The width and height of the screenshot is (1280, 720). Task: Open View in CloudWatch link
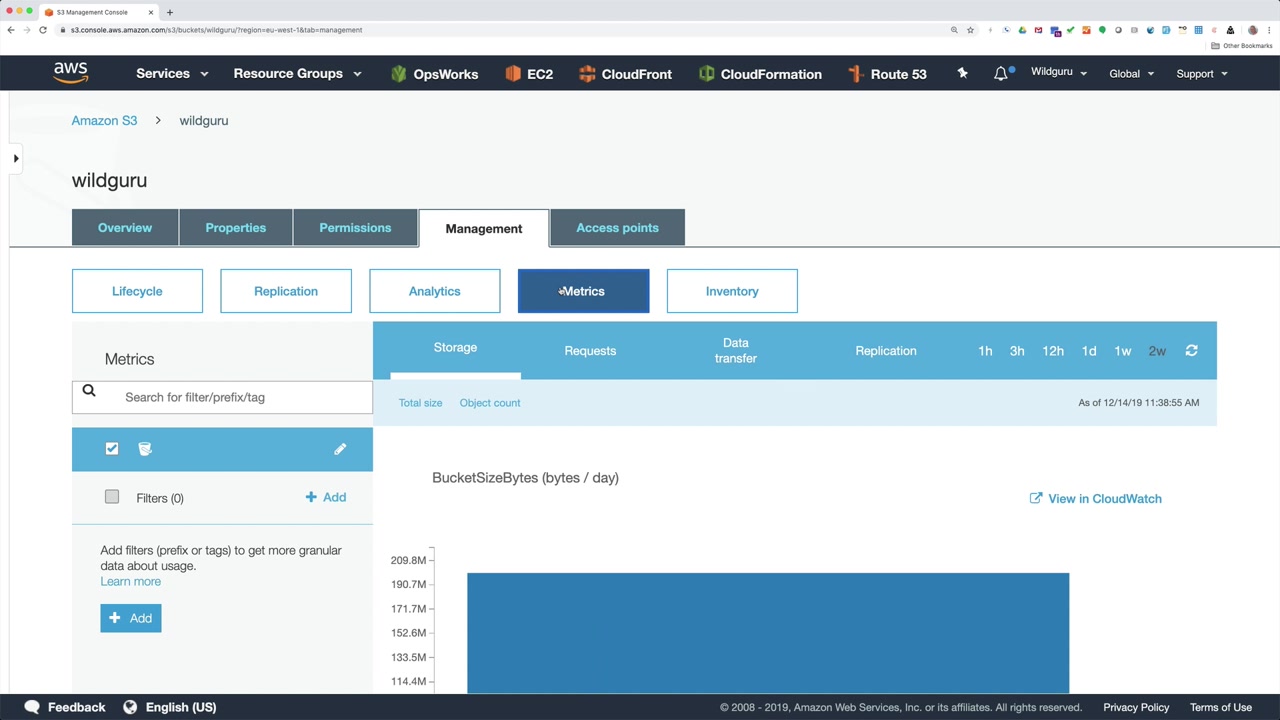point(1095,499)
